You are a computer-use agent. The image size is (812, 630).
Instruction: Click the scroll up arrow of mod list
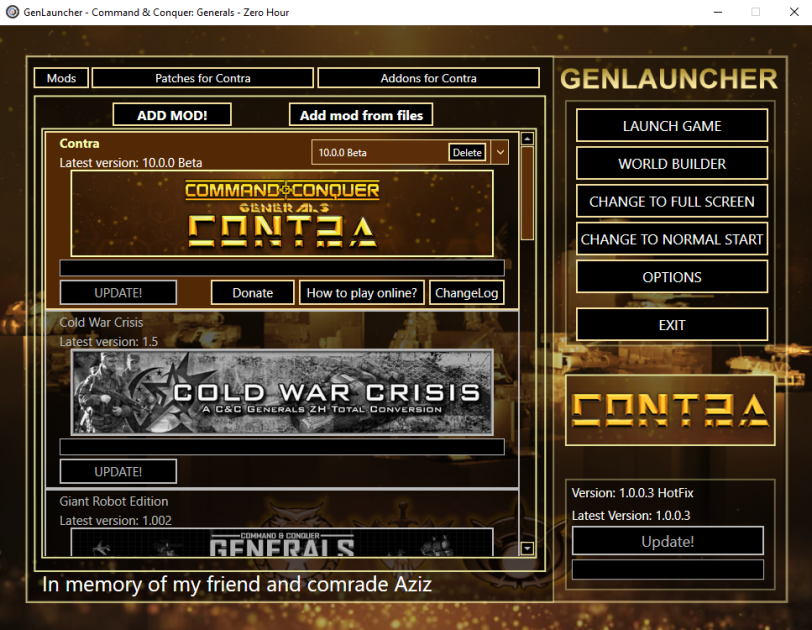click(527, 138)
